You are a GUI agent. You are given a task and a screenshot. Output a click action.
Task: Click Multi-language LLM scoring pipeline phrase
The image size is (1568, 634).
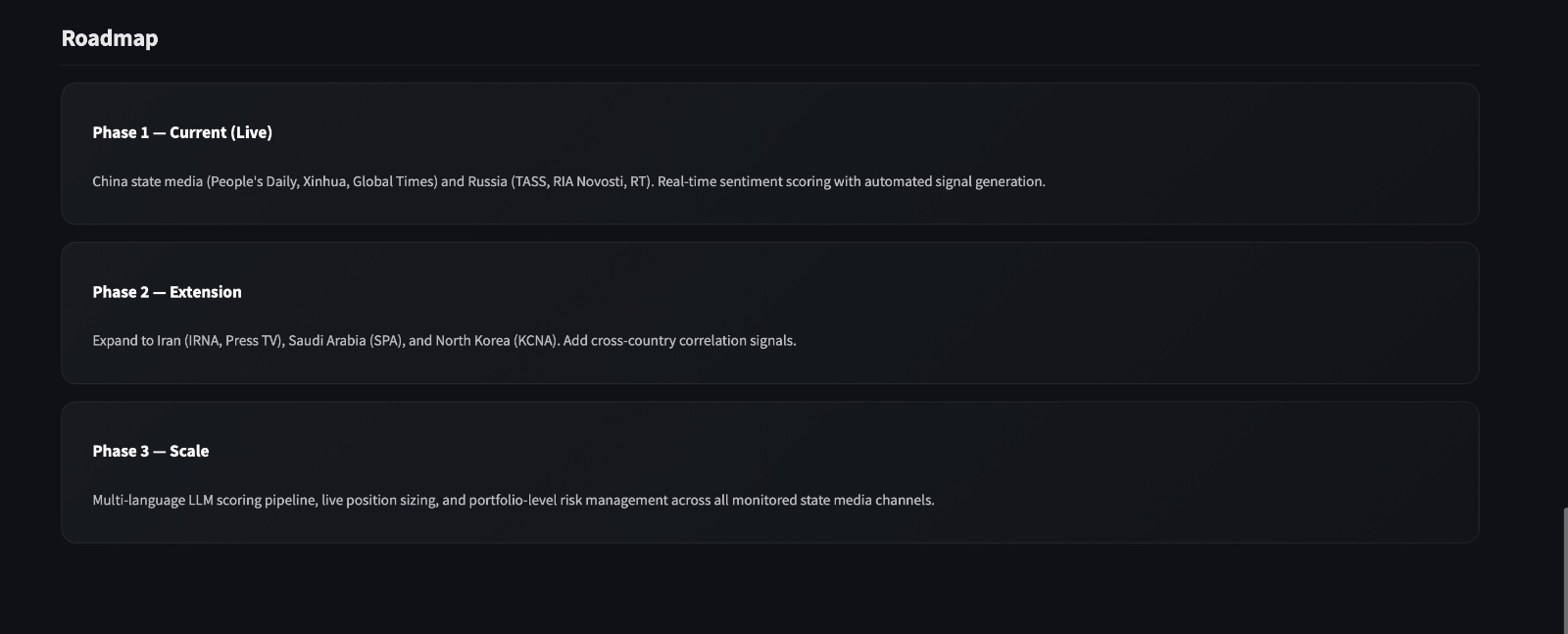point(204,500)
